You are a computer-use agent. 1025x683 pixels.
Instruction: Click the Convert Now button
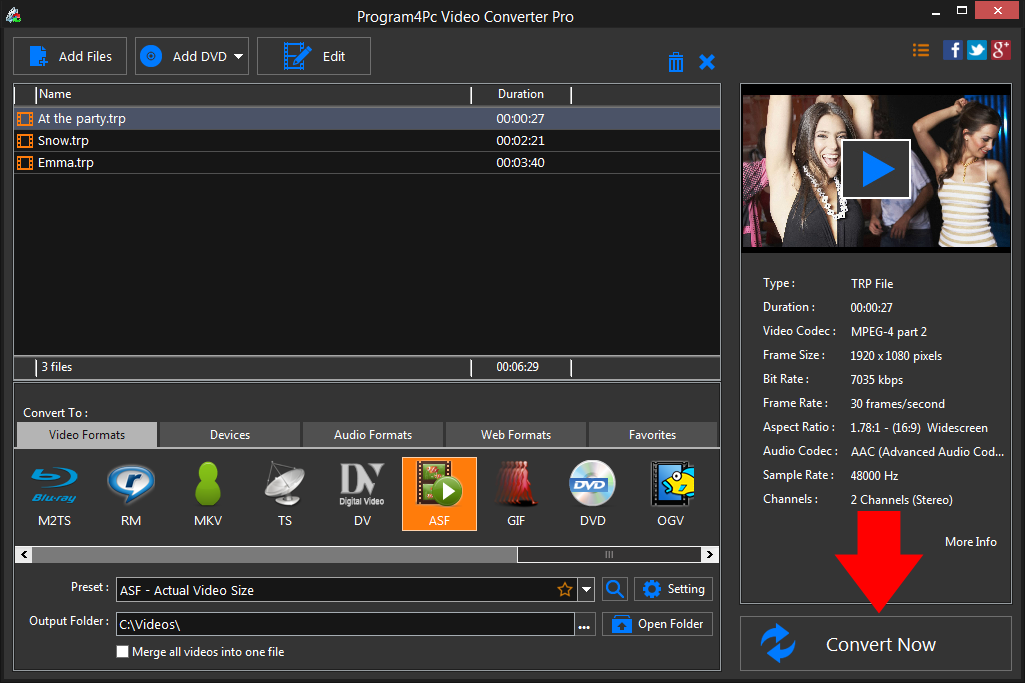(x=876, y=643)
